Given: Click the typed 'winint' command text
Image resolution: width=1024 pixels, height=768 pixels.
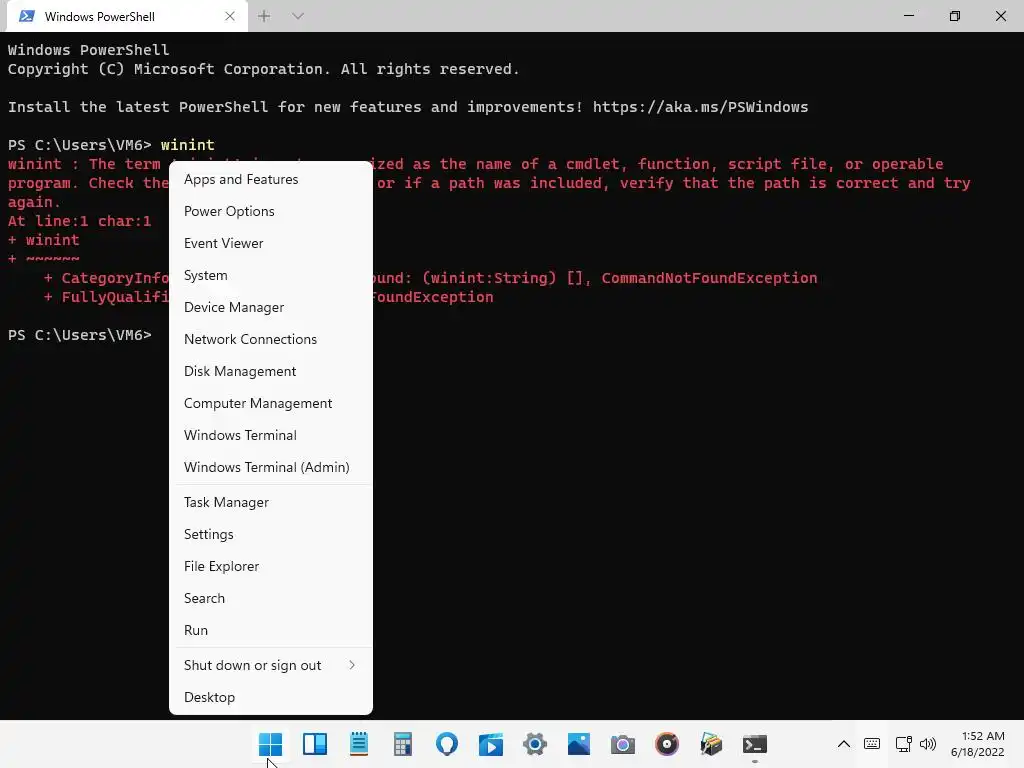Looking at the screenshot, I should tap(187, 144).
